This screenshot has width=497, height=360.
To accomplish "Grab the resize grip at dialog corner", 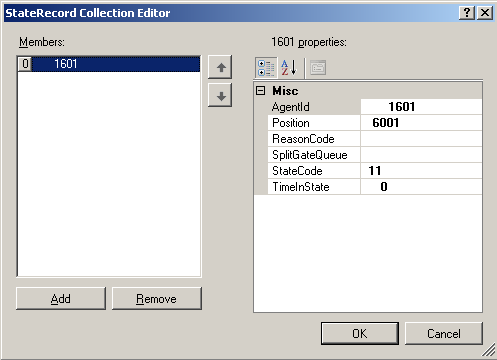I will point(489,350).
